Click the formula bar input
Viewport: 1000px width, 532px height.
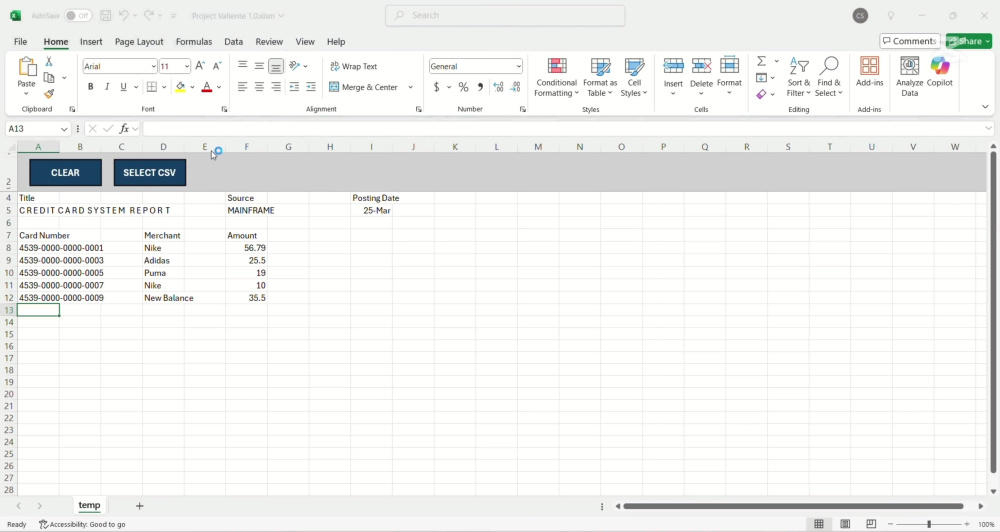coord(564,129)
